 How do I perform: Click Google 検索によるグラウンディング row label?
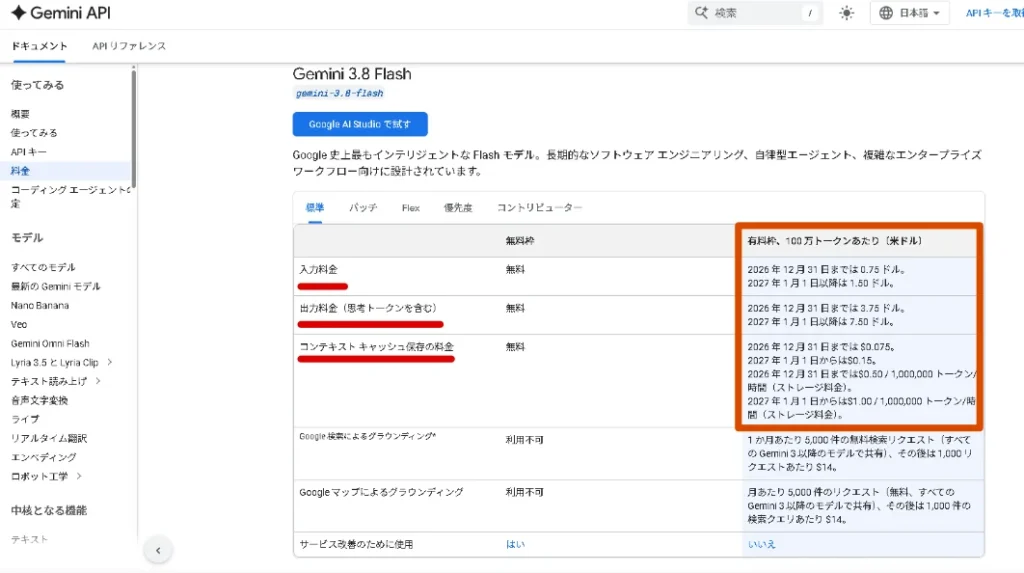368,436
